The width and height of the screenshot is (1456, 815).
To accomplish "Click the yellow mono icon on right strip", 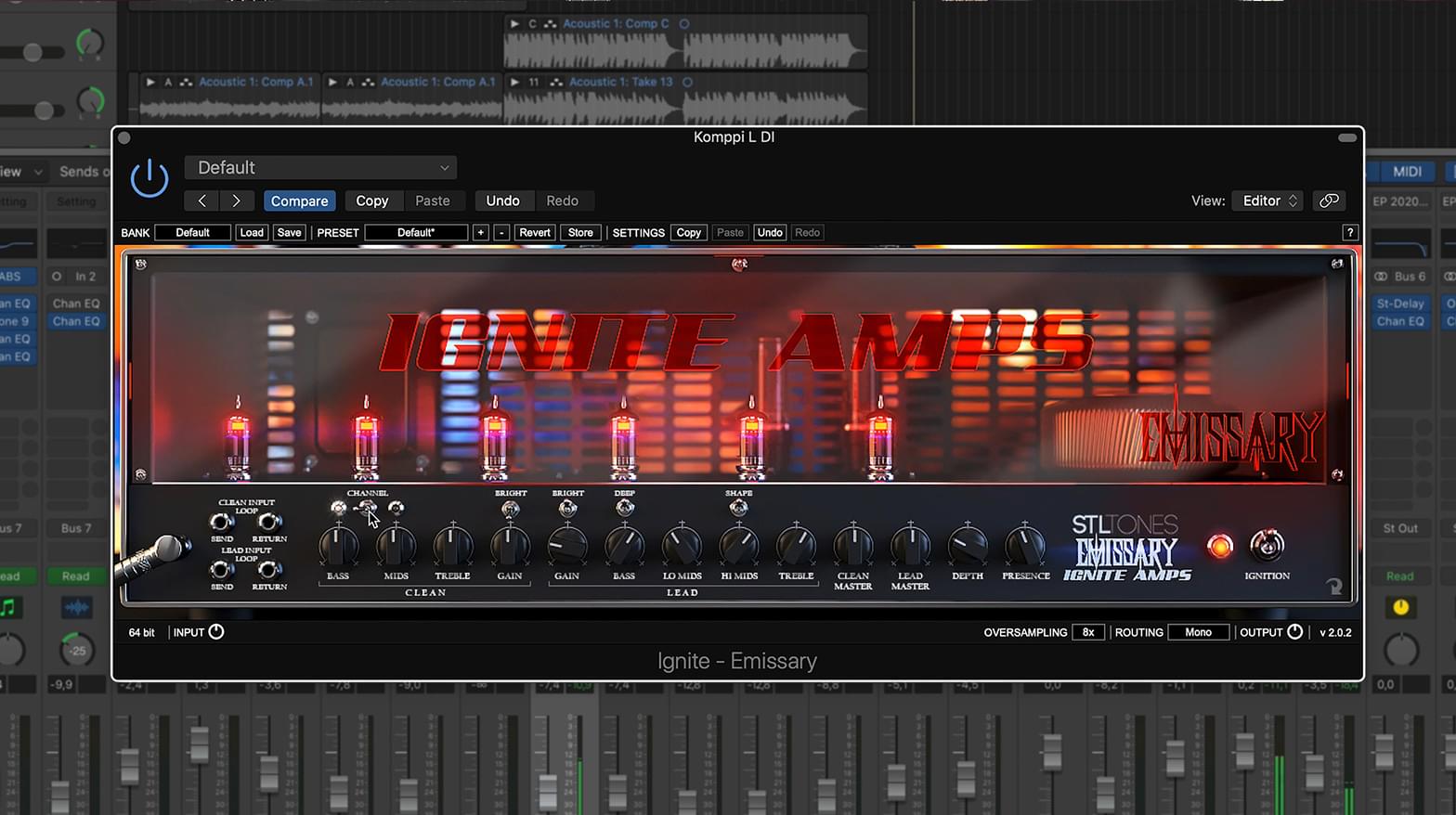I will [1400, 607].
